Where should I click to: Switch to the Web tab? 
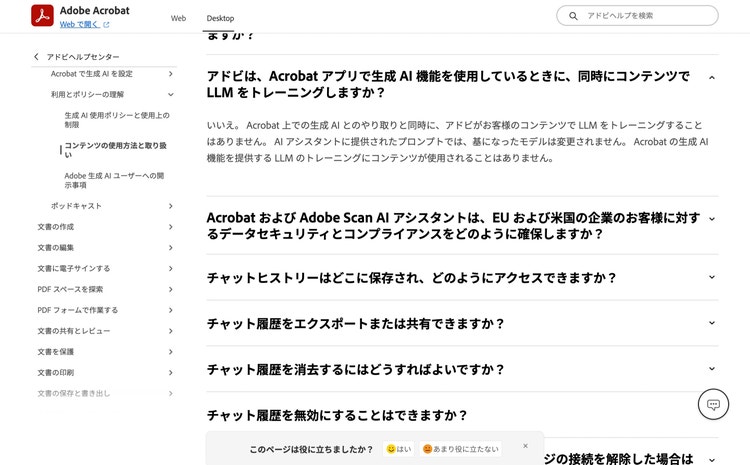178,18
